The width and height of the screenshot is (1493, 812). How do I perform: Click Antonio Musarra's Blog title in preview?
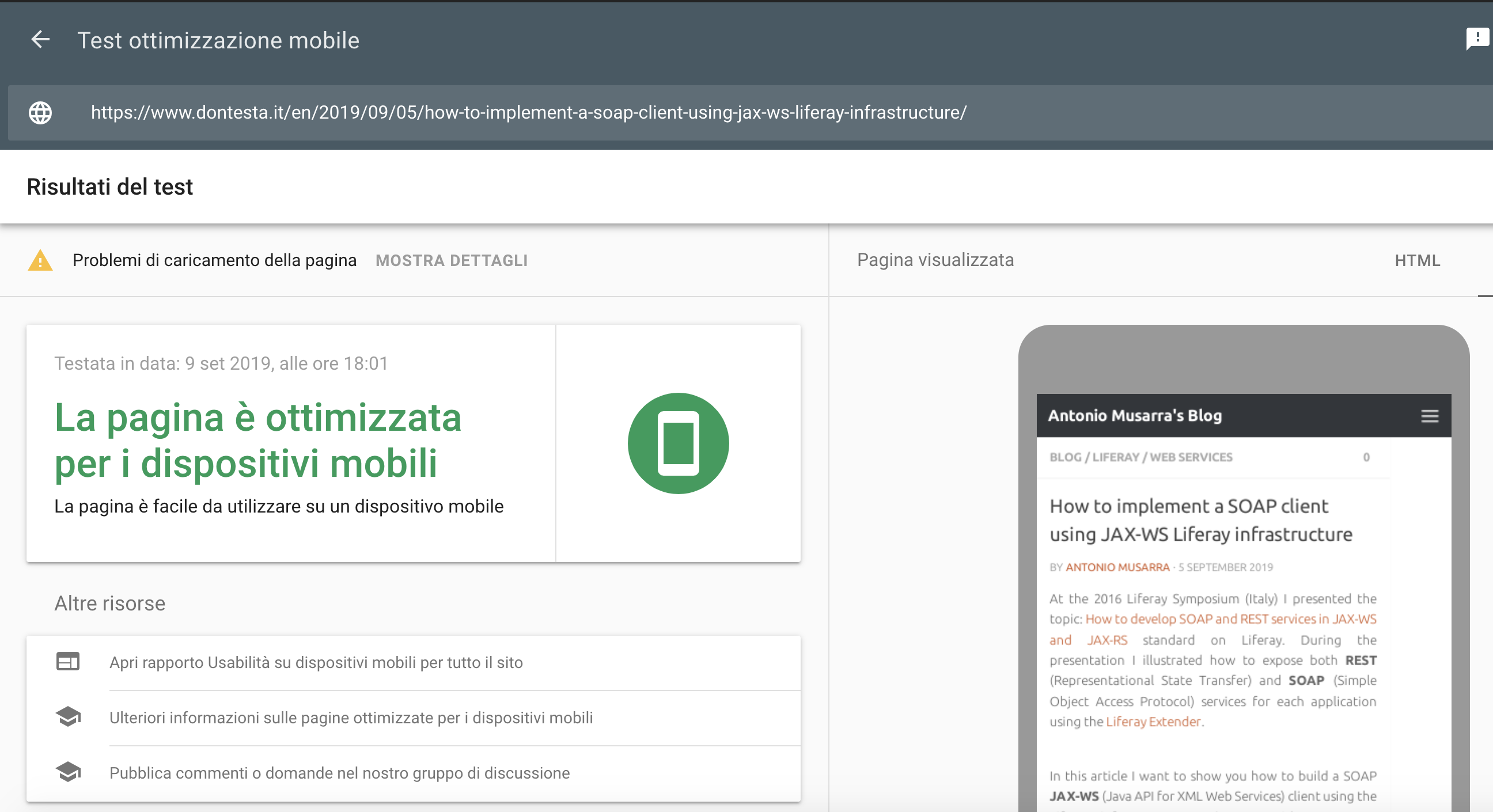1134,416
